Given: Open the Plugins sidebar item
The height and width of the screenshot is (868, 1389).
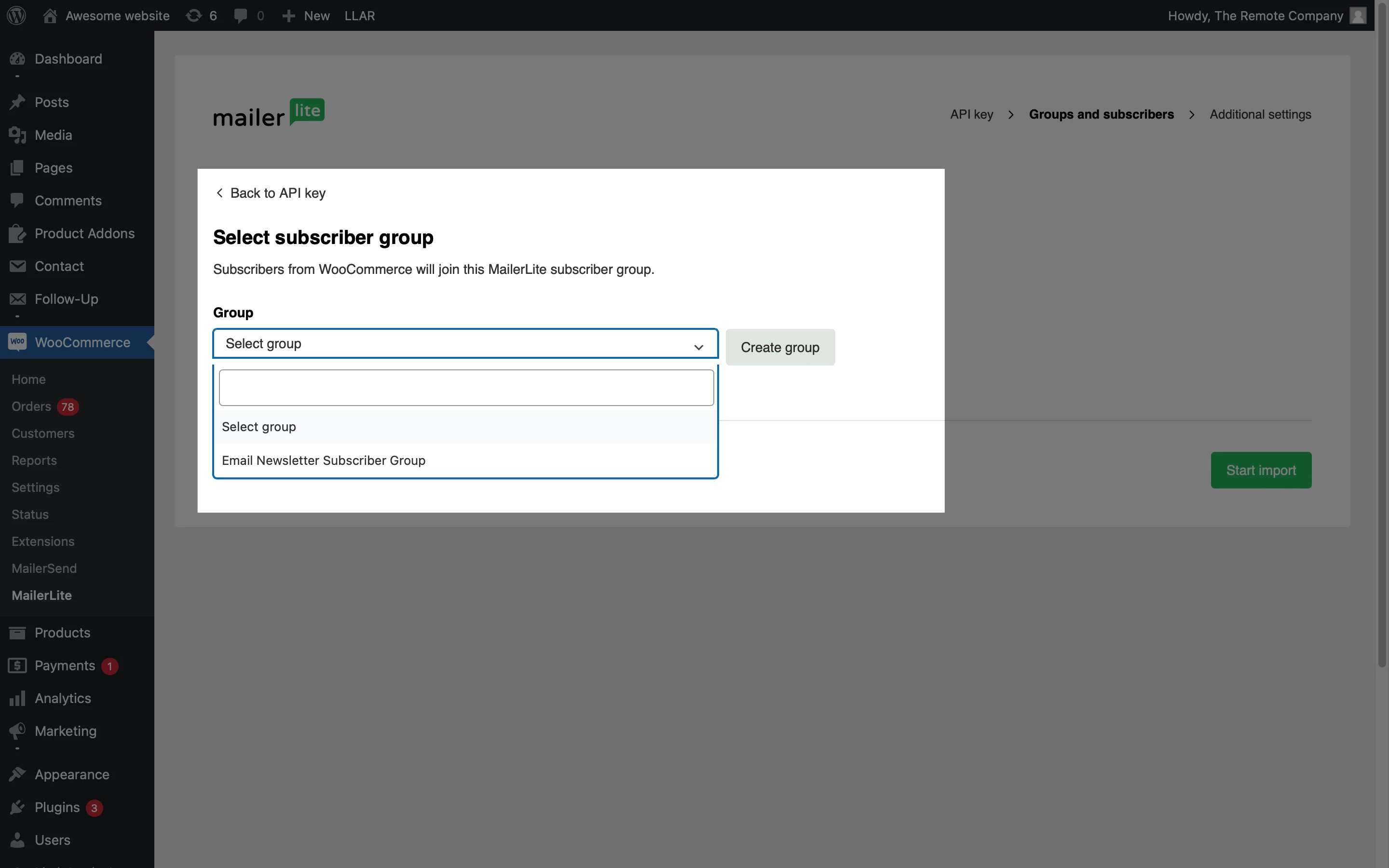Looking at the screenshot, I should [x=57, y=807].
